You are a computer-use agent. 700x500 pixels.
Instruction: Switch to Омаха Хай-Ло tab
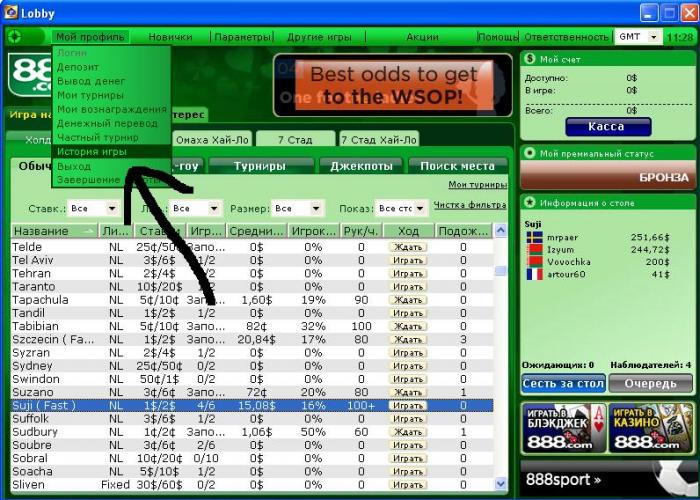(x=212, y=140)
